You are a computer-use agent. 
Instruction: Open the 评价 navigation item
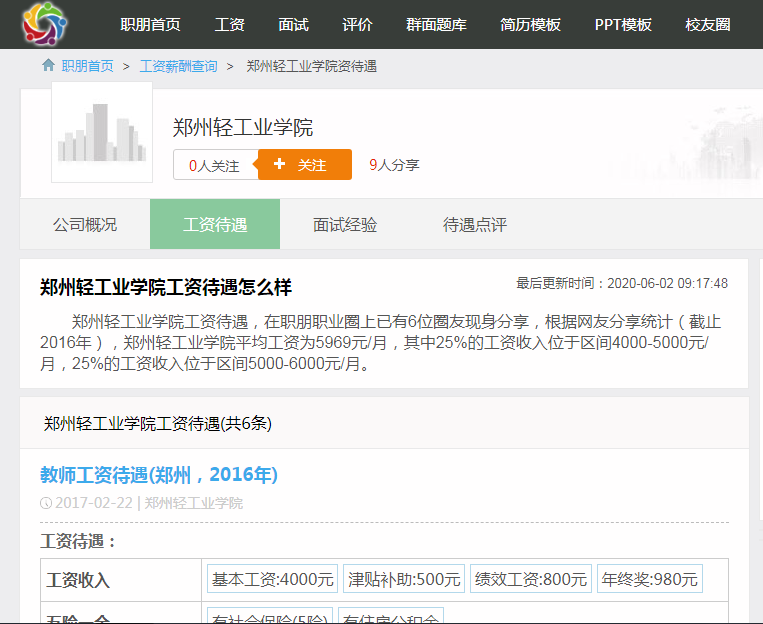[x=357, y=24]
